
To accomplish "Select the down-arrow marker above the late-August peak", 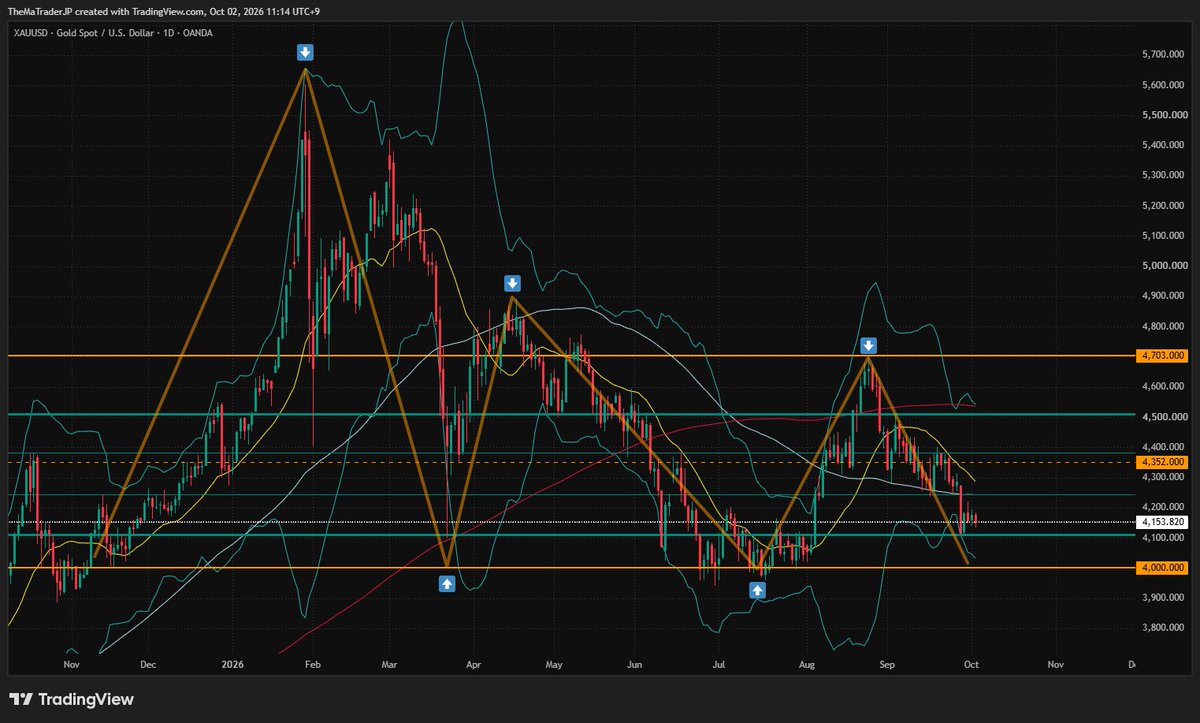I will tap(869, 346).
